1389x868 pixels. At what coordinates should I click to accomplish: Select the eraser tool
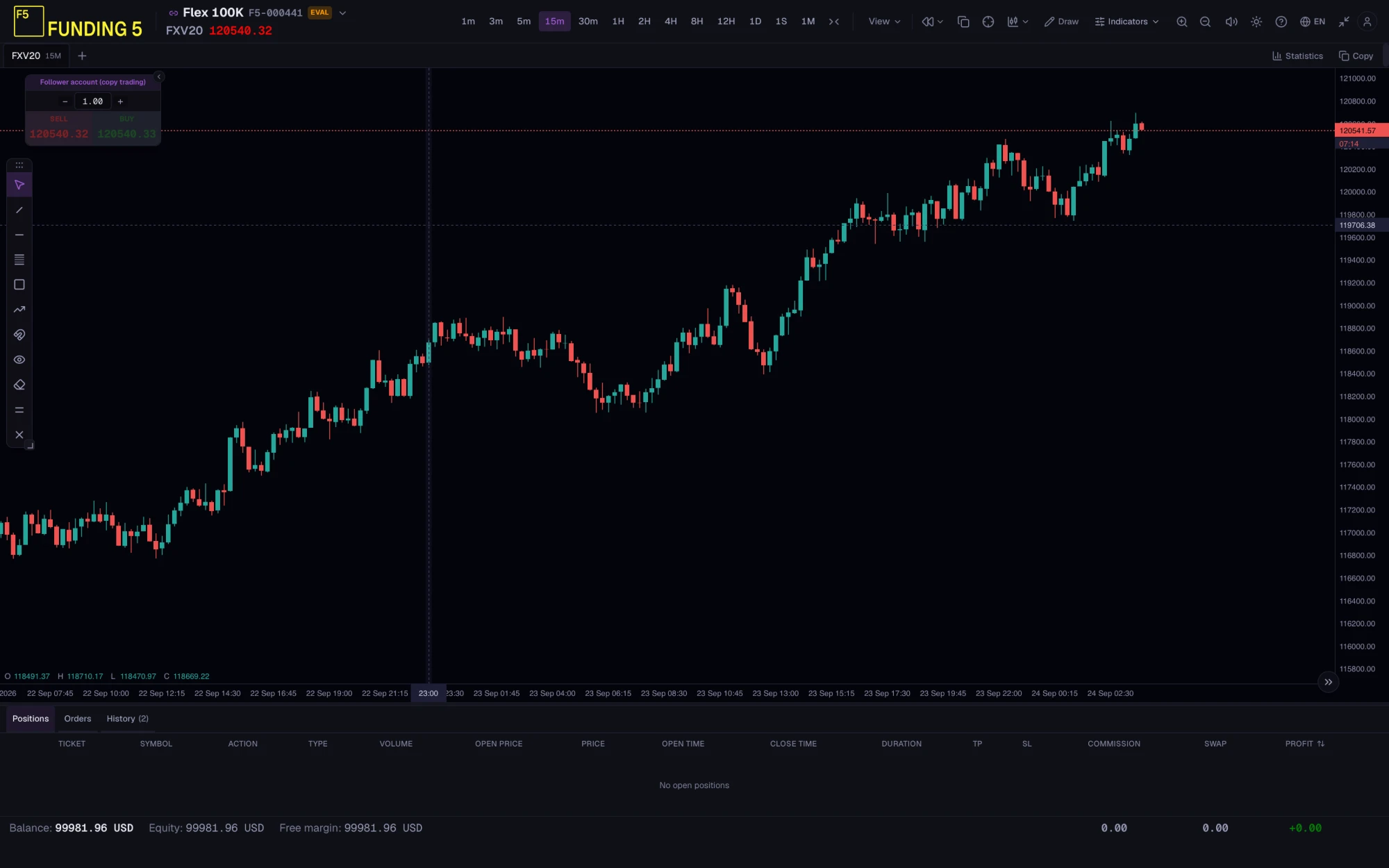pyautogui.click(x=19, y=385)
